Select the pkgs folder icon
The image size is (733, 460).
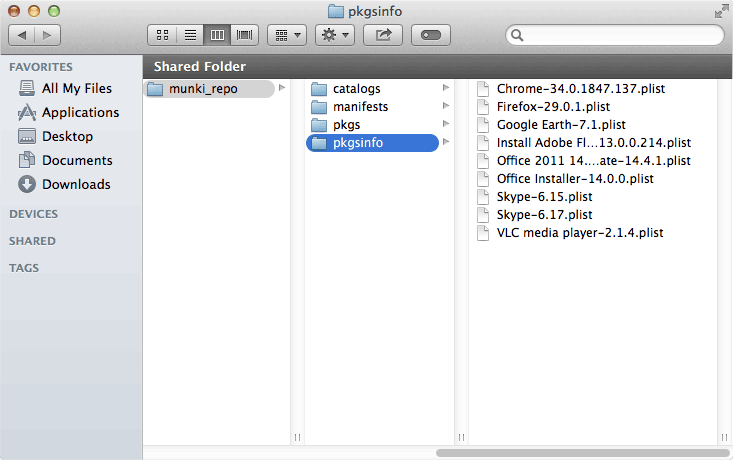[319, 125]
